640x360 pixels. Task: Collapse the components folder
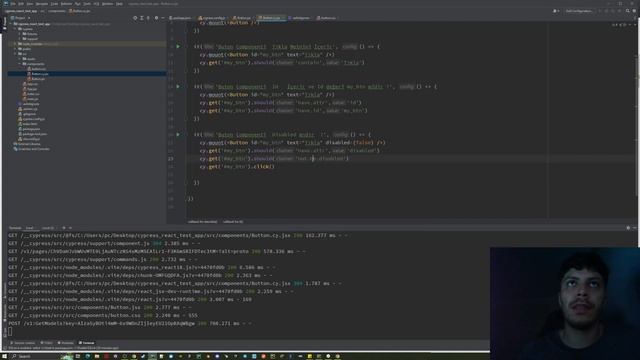(x=20, y=64)
